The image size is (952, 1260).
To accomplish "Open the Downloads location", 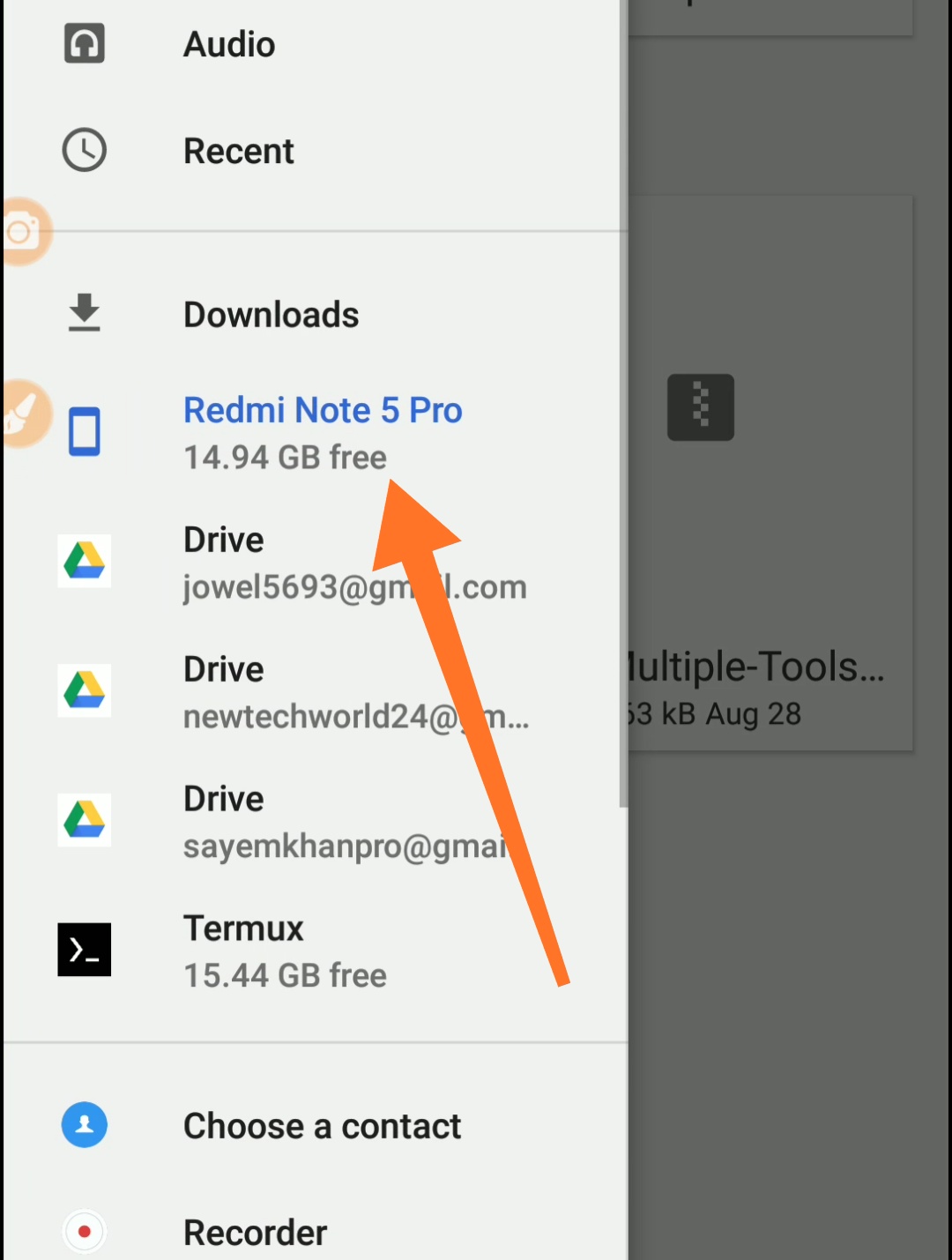I will [316, 315].
